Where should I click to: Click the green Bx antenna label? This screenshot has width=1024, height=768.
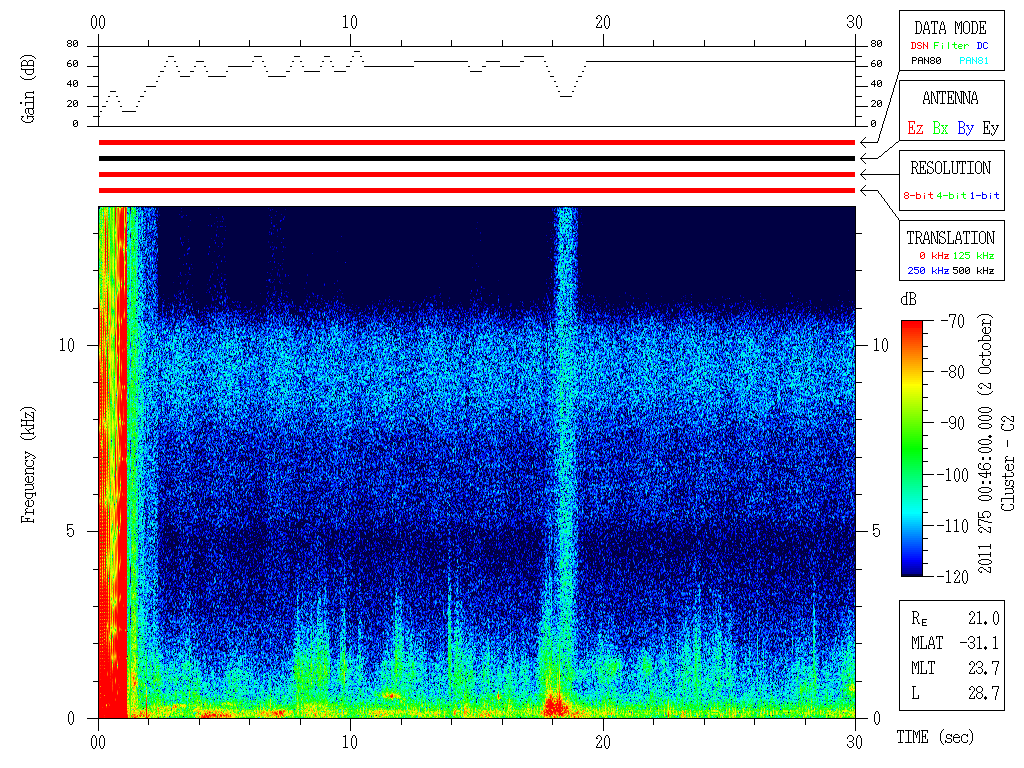(940, 128)
